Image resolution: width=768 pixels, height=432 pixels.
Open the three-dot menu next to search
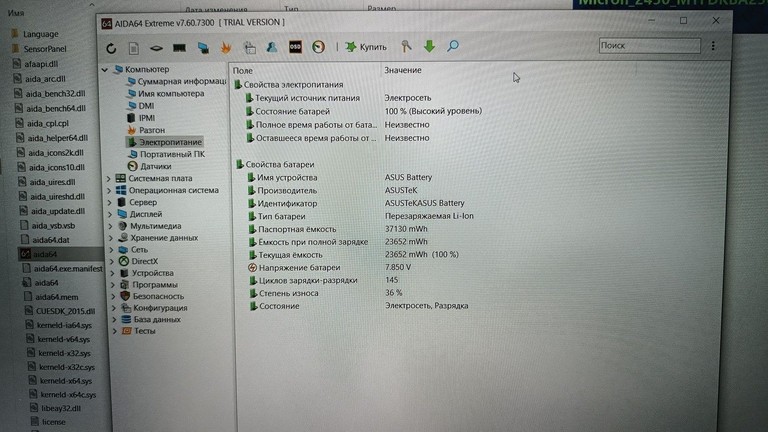click(x=713, y=46)
